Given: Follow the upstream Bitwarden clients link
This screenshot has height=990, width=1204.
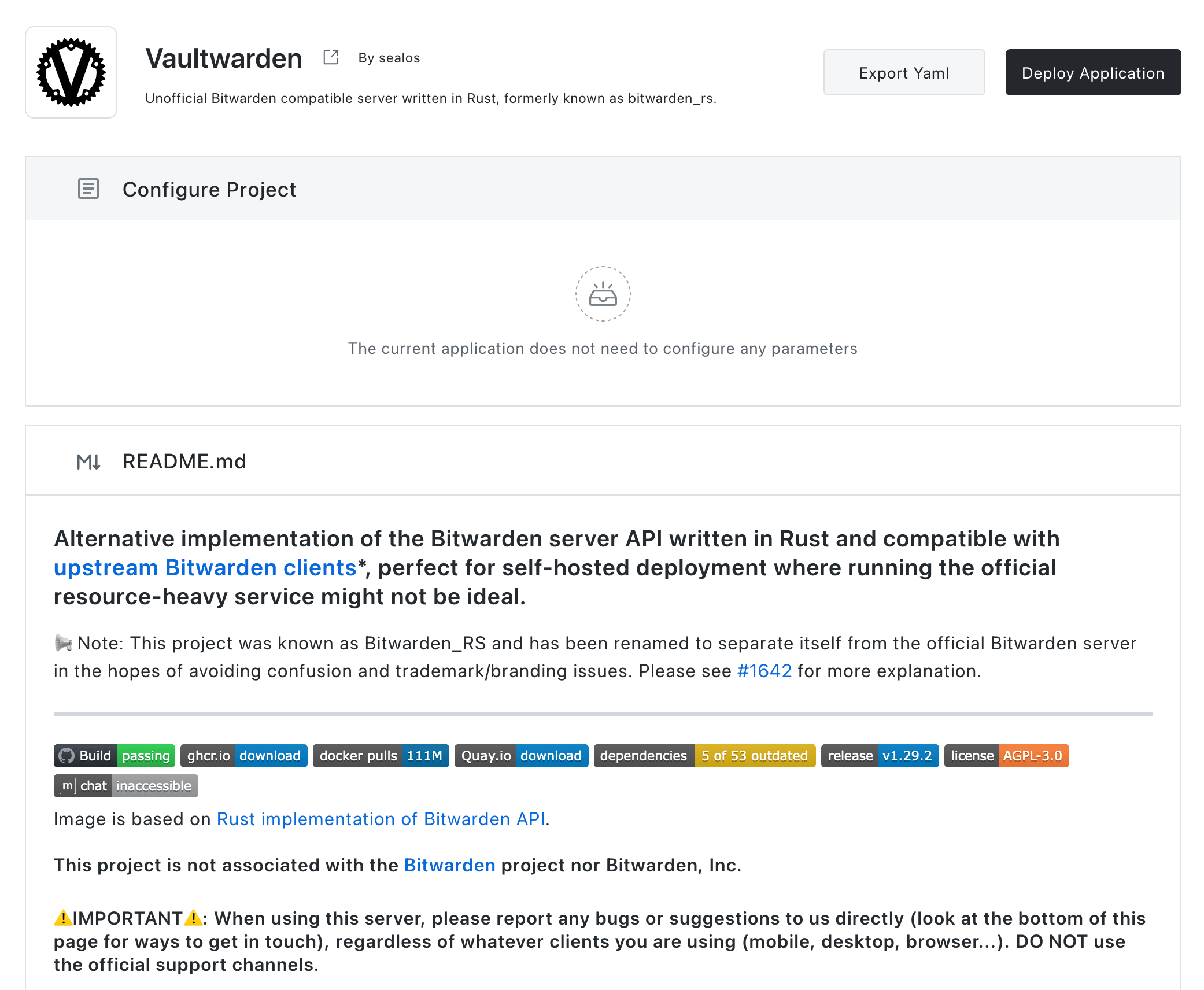Looking at the screenshot, I should [x=205, y=568].
